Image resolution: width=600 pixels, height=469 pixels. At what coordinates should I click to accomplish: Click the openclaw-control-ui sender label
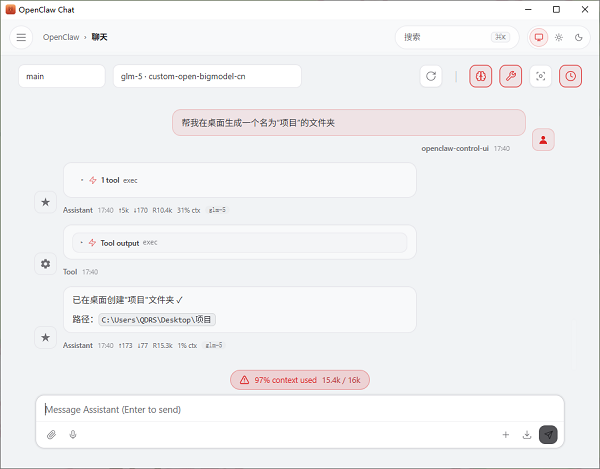coord(455,148)
